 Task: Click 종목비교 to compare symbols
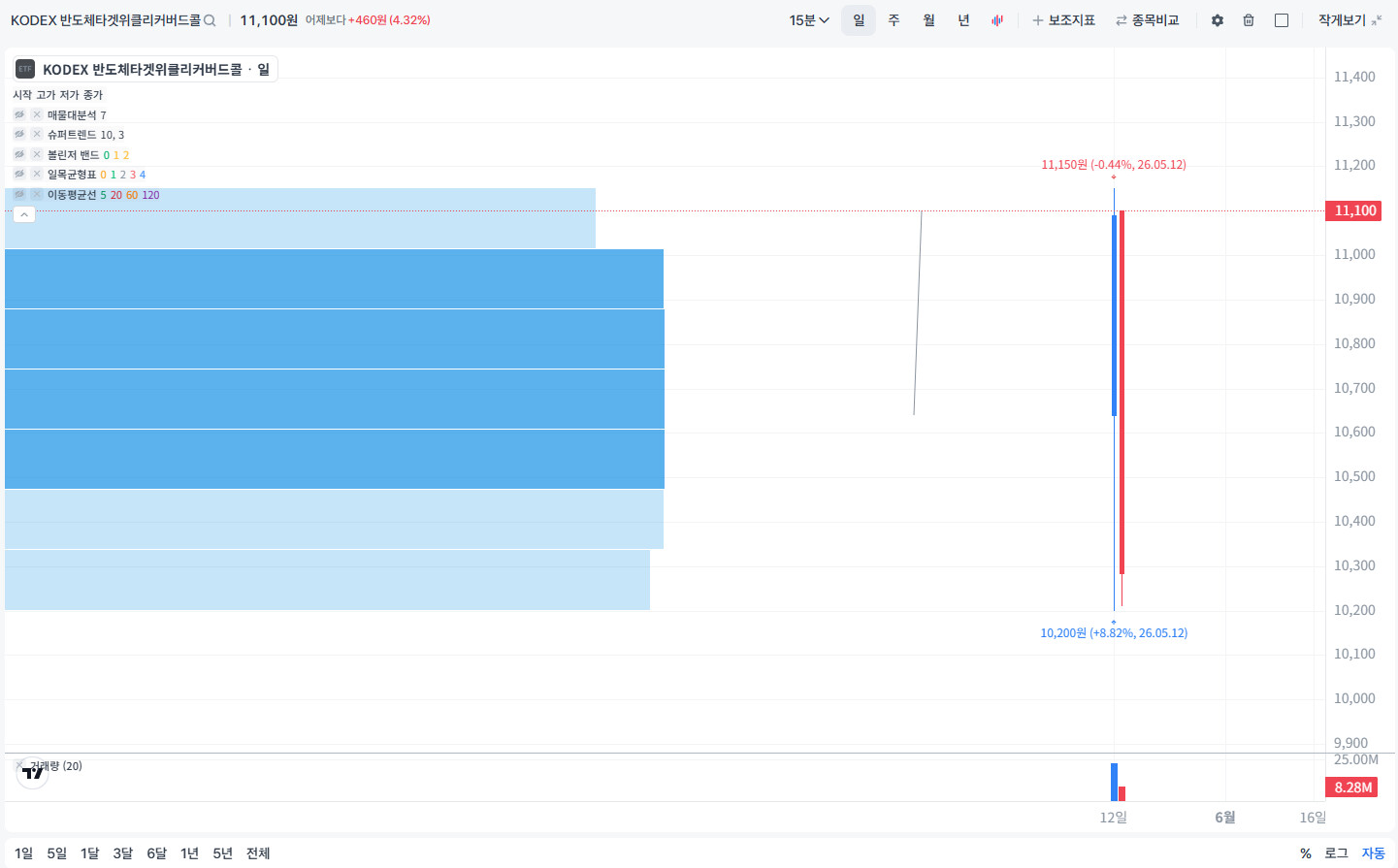coord(1147,20)
